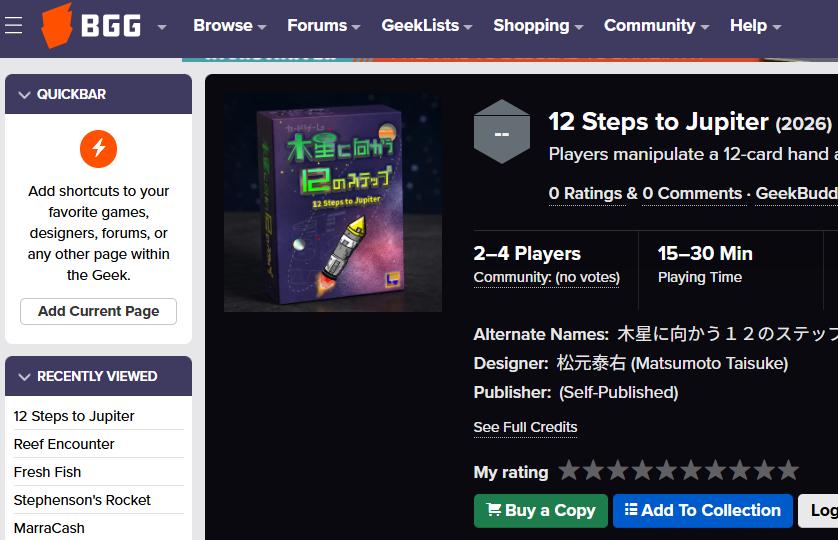Open the GeekBuddy link
This screenshot has height=540, width=838.
point(796,194)
